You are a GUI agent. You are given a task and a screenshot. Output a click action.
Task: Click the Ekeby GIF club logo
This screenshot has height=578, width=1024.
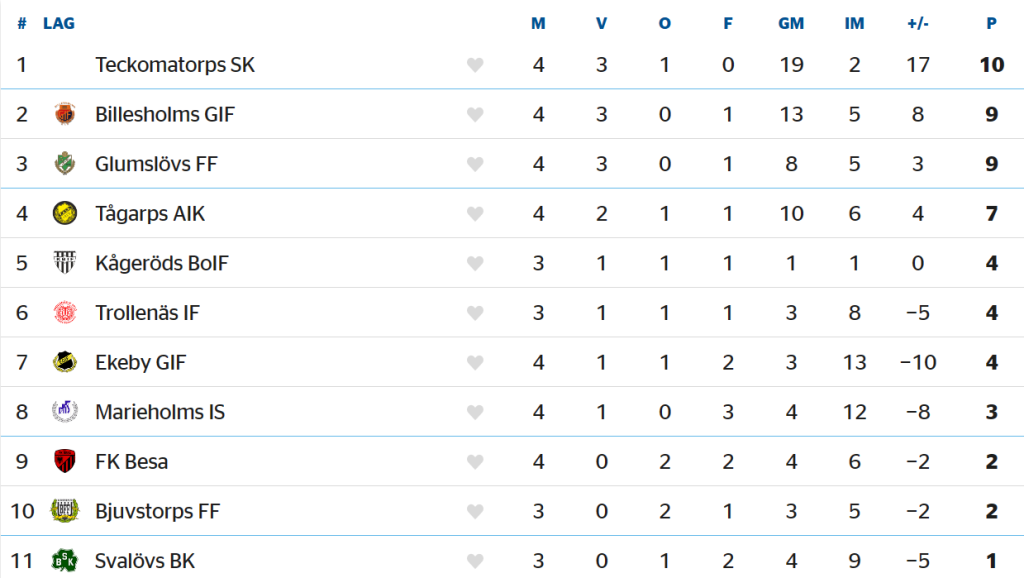(x=65, y=362)
